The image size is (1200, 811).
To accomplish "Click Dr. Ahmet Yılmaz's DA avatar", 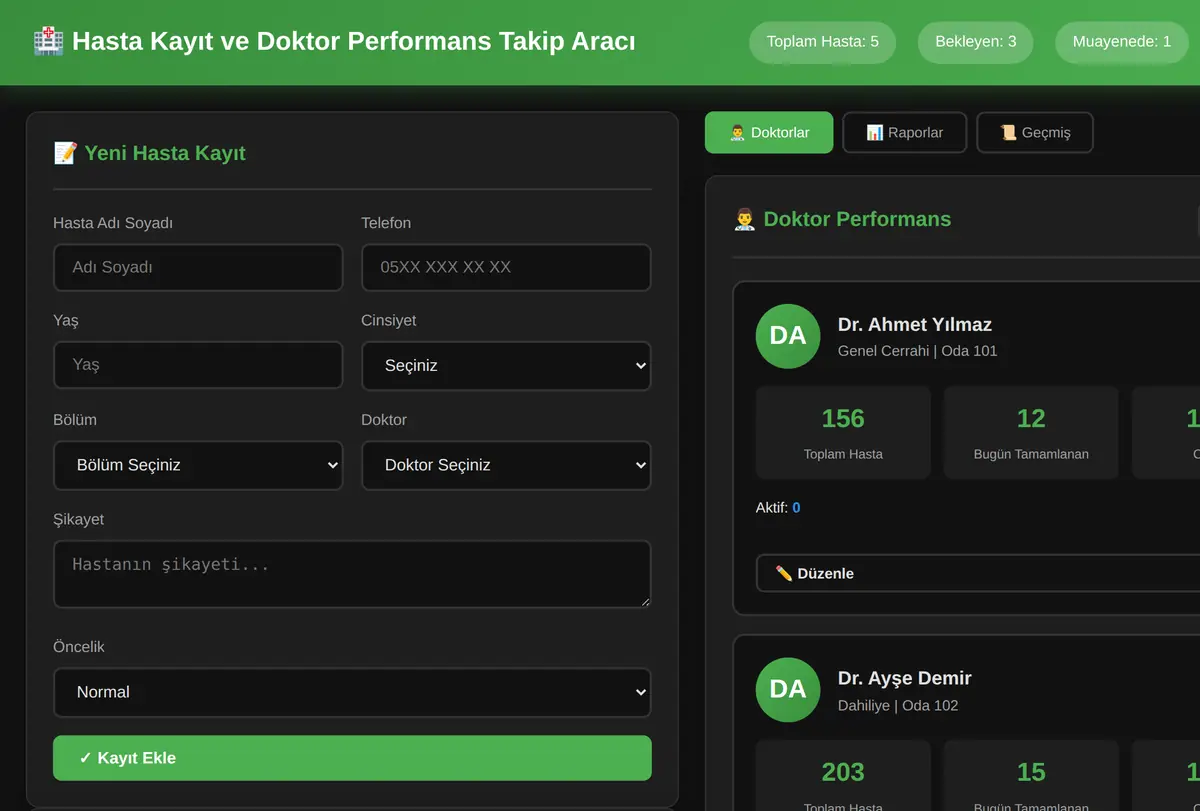I will pyautogui.click(x=788, y=336).
